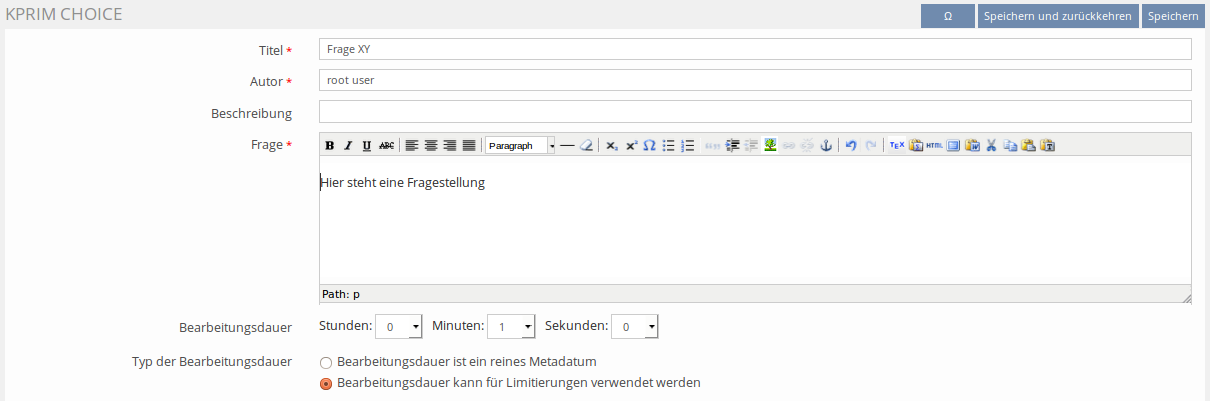Open the TeX formula tool

[897, 145]
